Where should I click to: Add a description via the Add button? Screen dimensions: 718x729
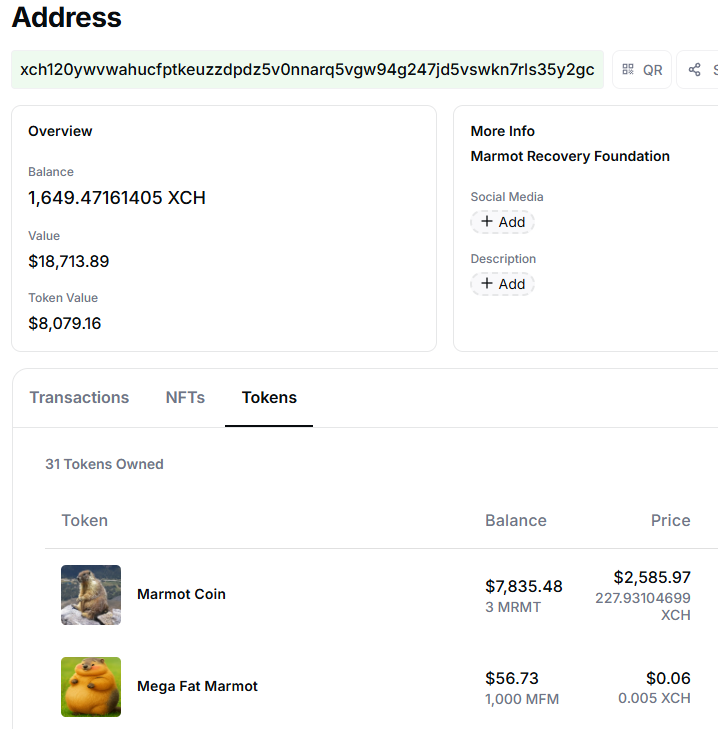pyautogui.click(x=502, y=284)
